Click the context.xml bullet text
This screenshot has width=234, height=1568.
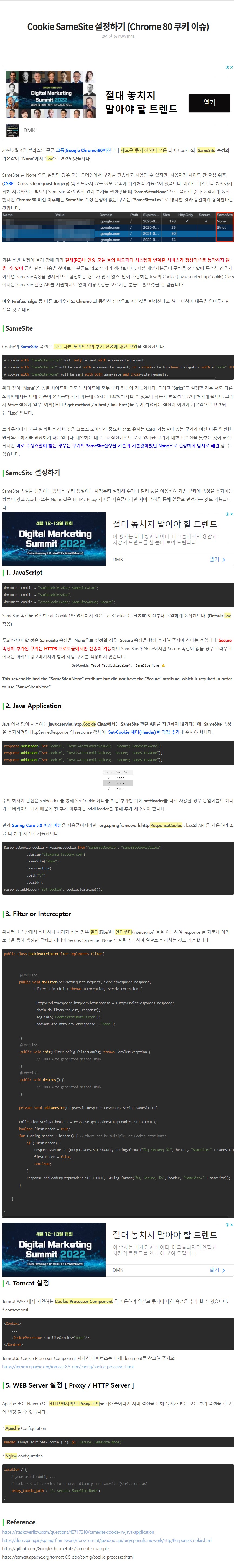(x=17, y=1309)
